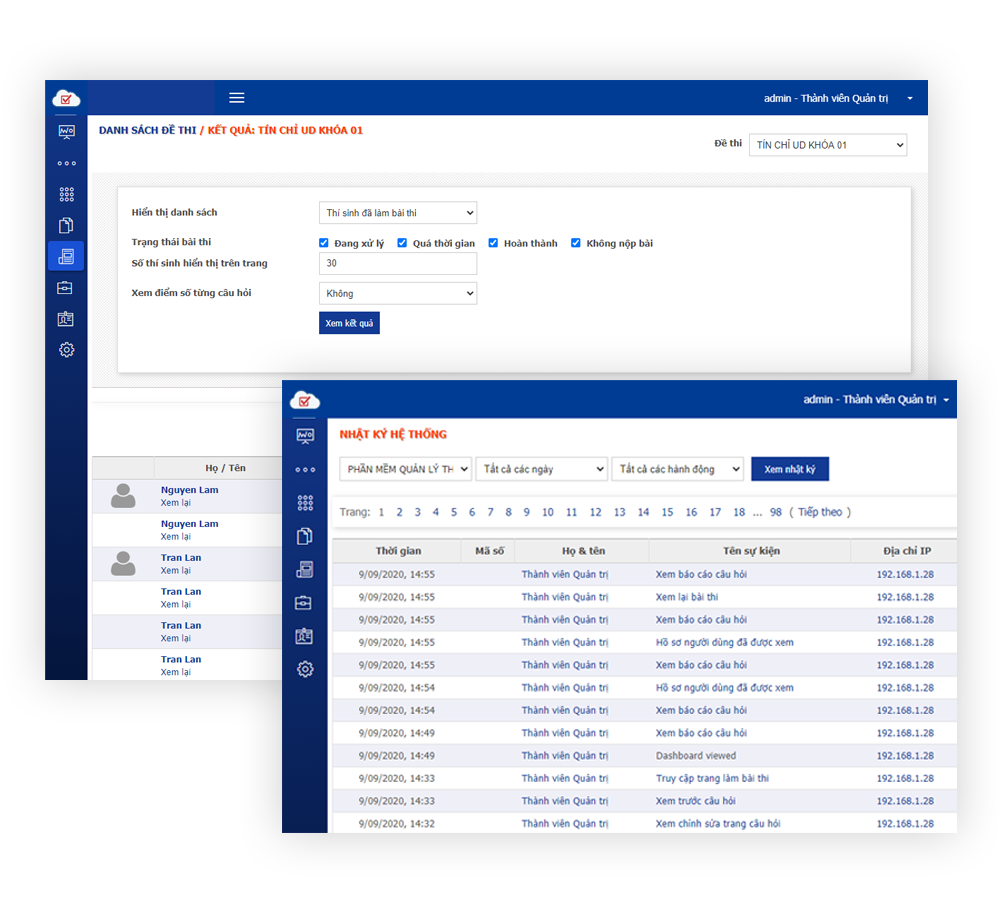Open the contact card icon in the log window sidebar

coord(304,636)
